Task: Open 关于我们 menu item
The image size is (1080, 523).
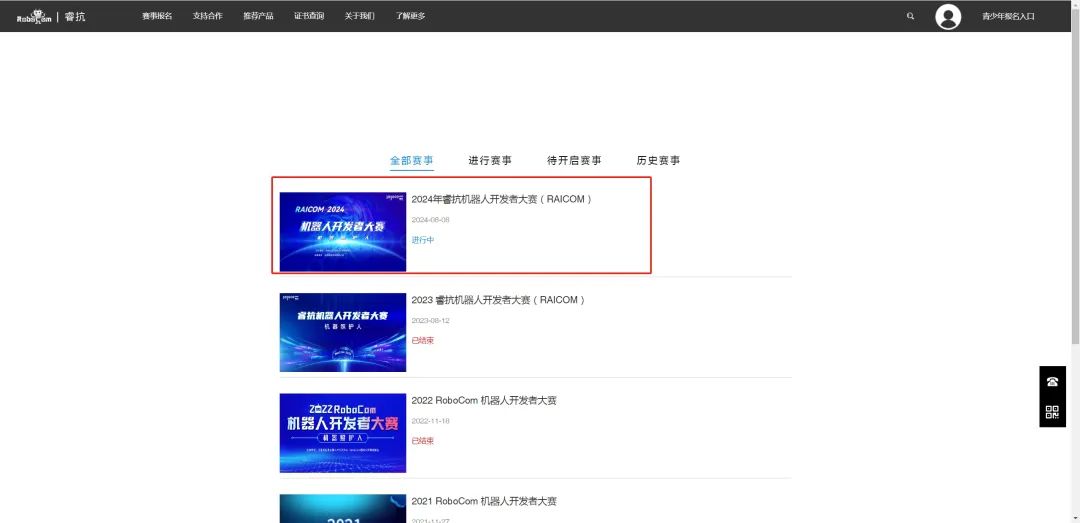Action: click(x=359, y=16)
